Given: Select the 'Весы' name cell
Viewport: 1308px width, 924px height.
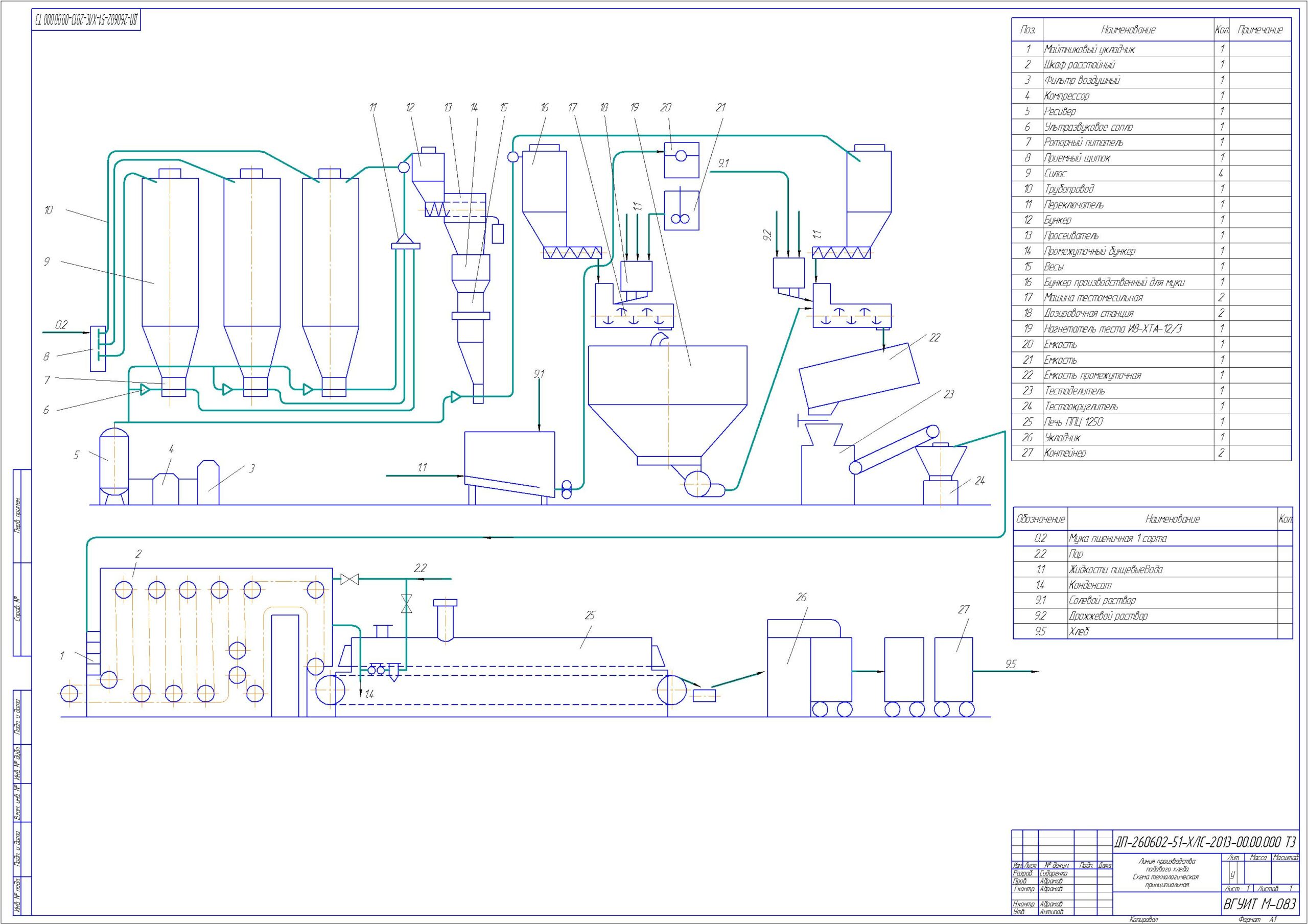Looking at the screenshot, I should 1054,267.
